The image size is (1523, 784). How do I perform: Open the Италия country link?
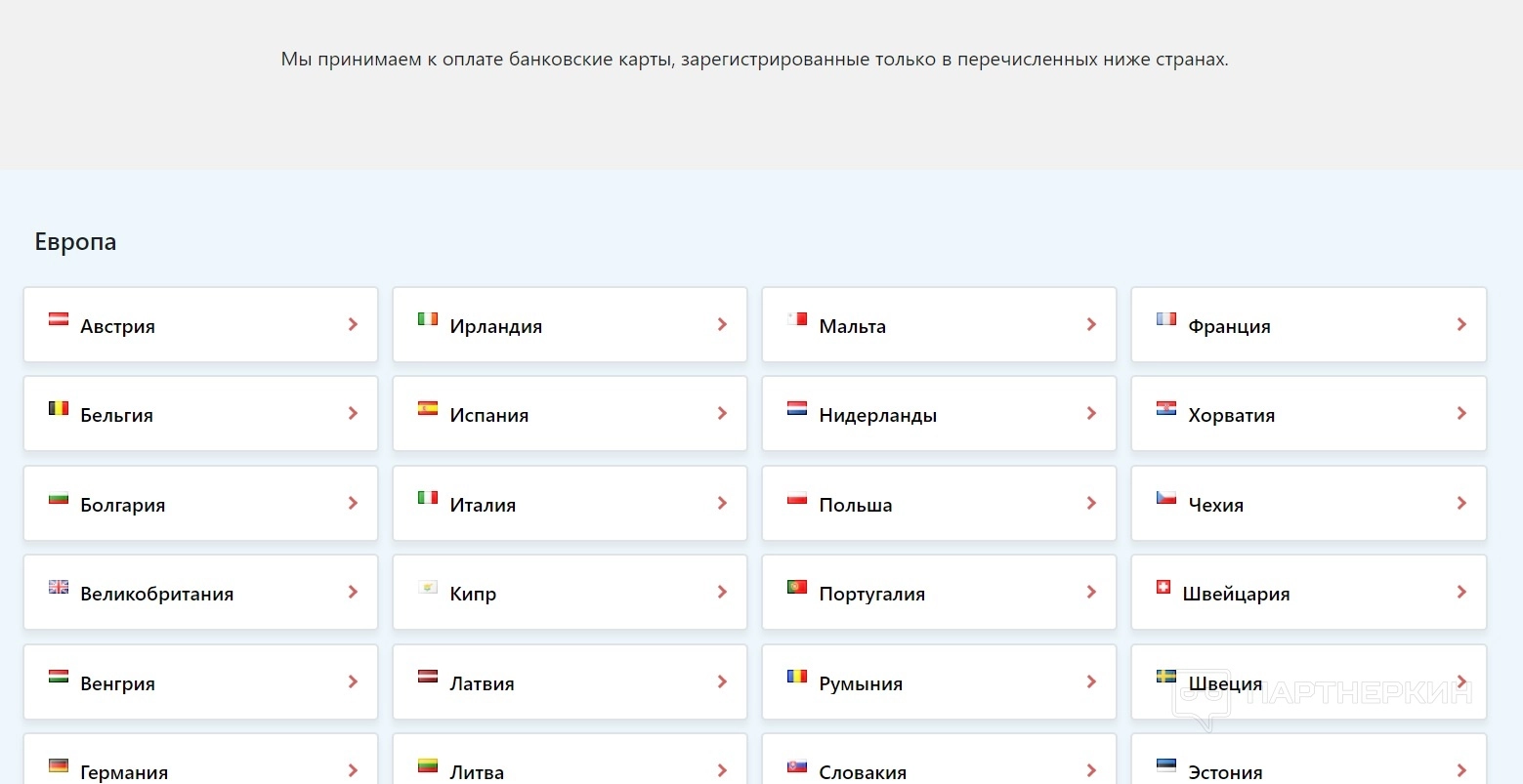(x=483, y=505)
